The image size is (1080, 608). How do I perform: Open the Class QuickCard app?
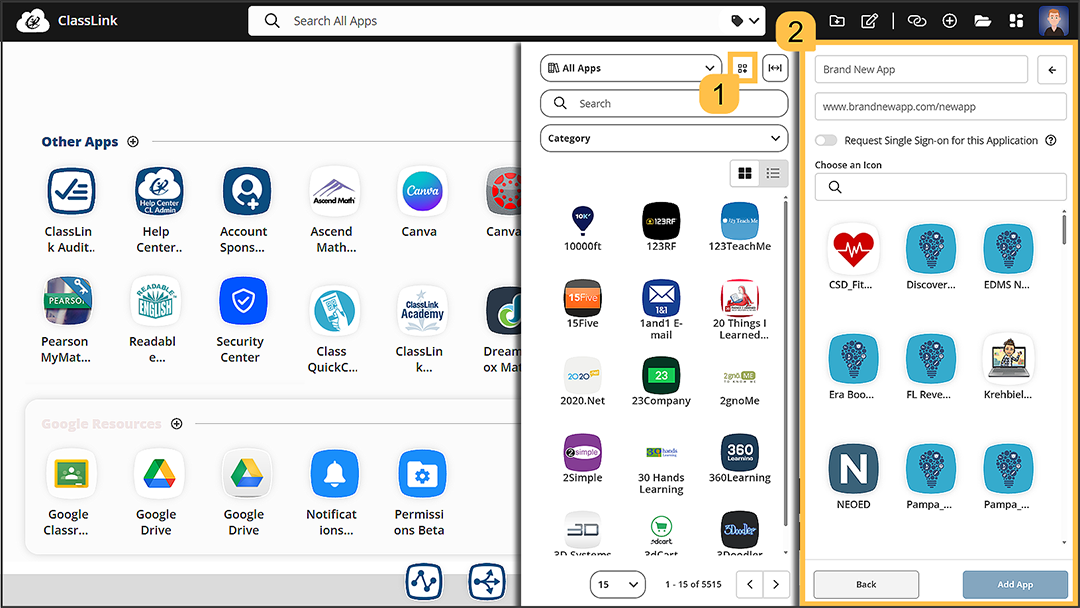click(334, 311)
